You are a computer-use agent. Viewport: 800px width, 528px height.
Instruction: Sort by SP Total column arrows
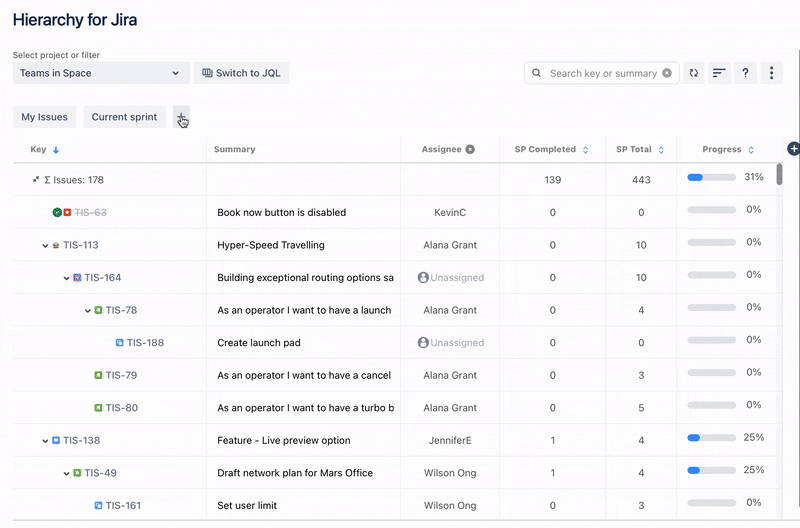point(661,149)
